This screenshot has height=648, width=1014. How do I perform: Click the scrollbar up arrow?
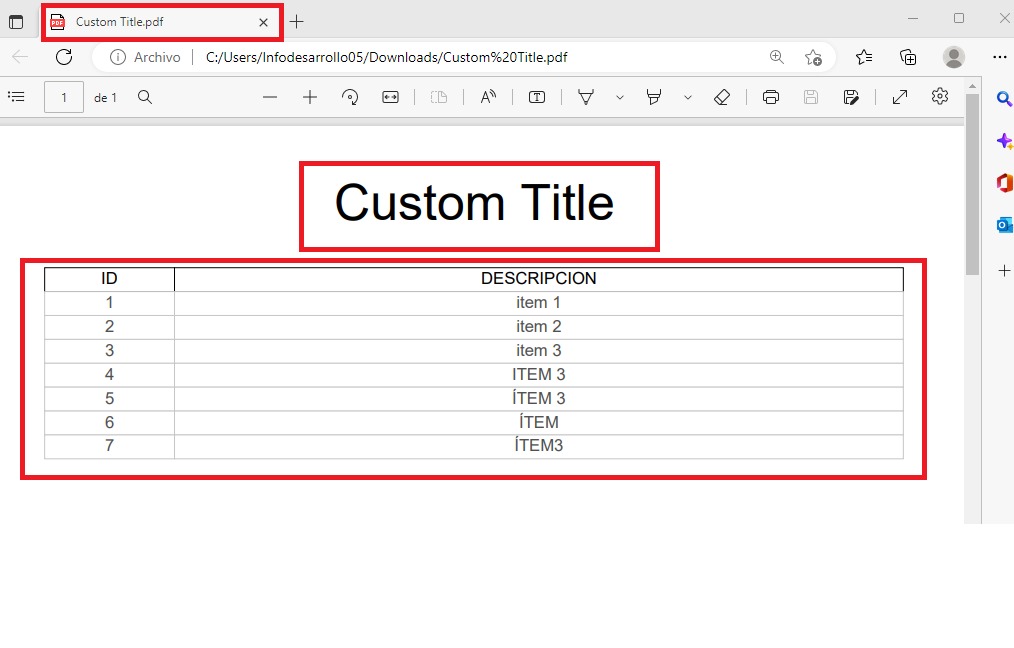click(972, 85)
